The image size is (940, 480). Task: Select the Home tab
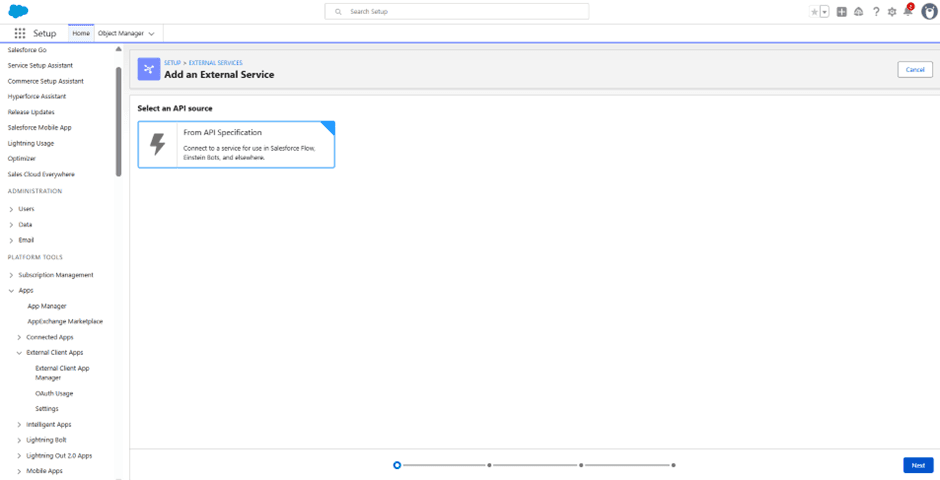tap(81, 34)
